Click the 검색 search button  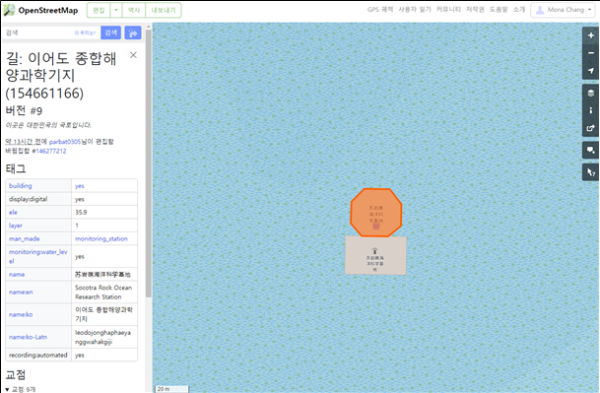tap(111, 33)
